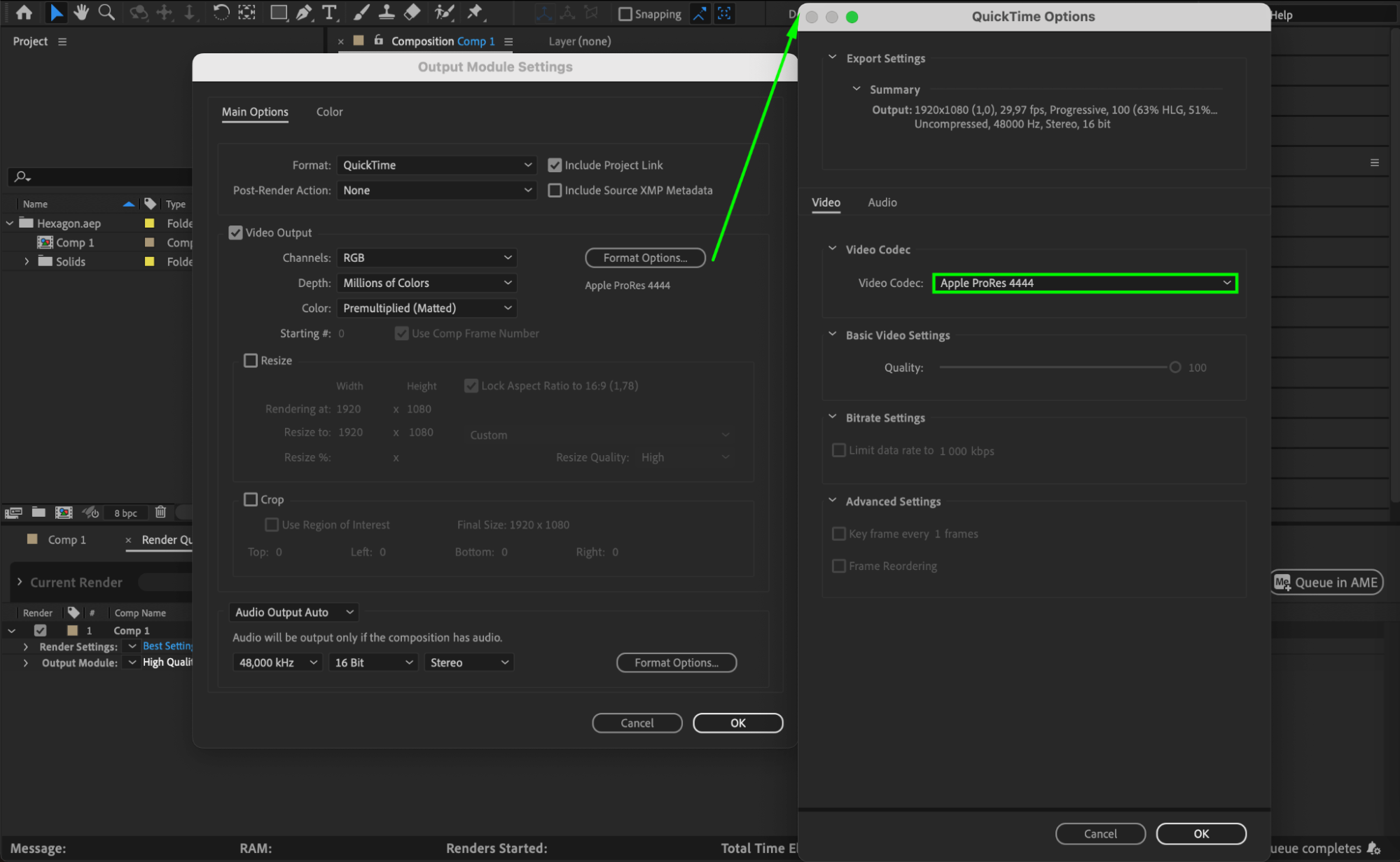Open the Channels RGB dropdown

coord(427,258)
